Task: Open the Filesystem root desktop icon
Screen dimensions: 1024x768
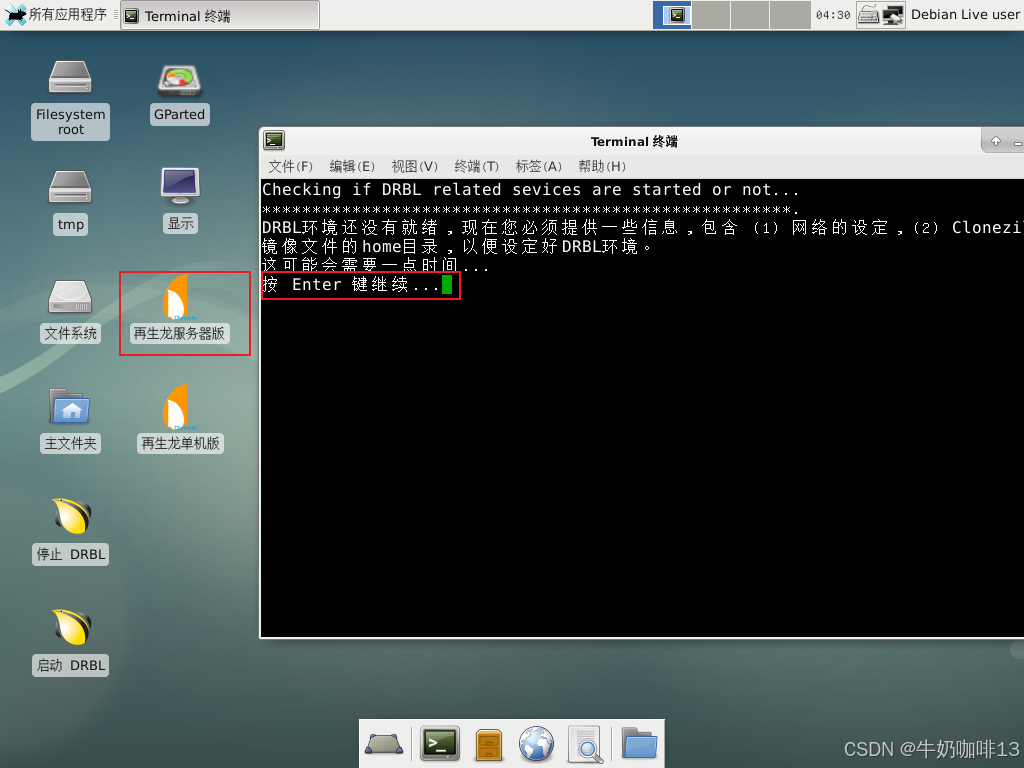Action: coord(70,99)
